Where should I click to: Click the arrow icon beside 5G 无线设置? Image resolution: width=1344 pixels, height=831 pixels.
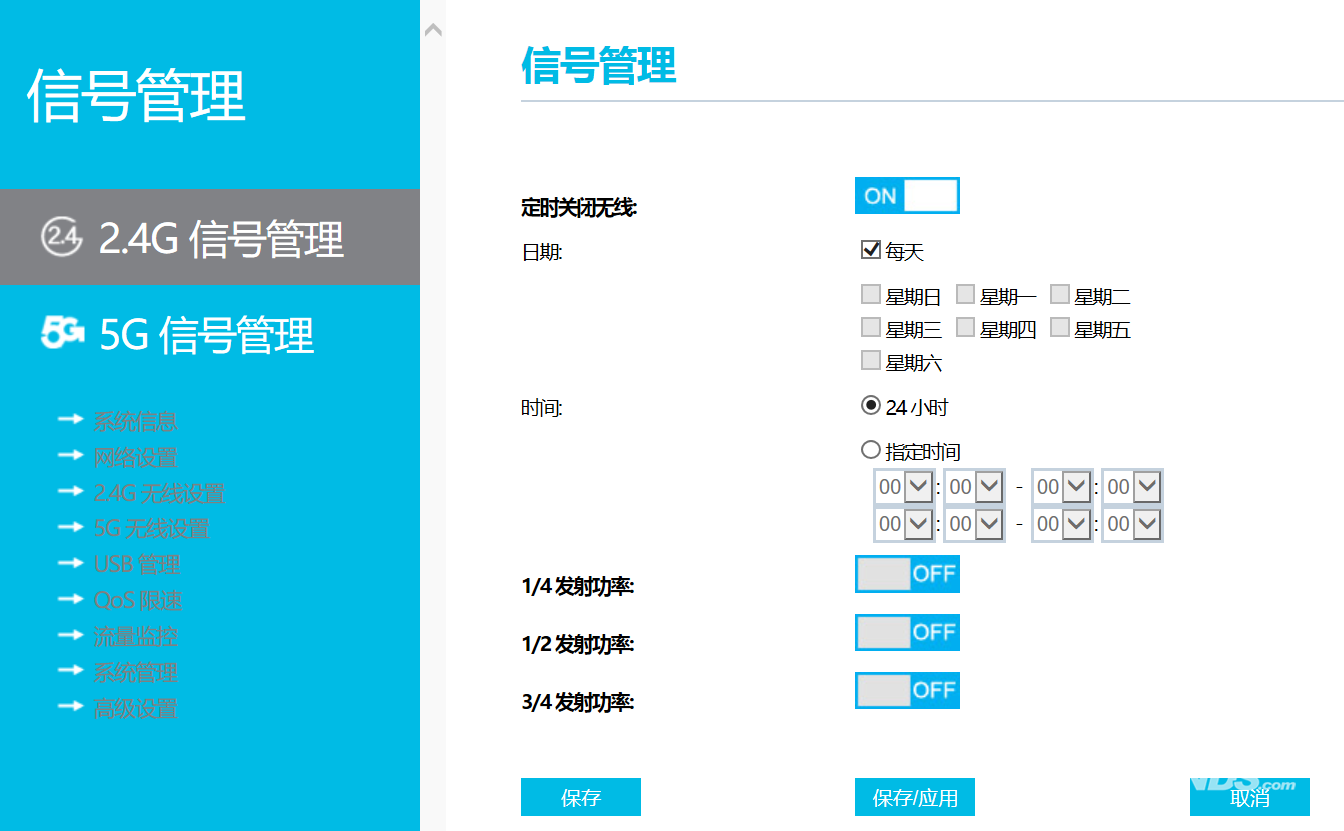[71, 527]
